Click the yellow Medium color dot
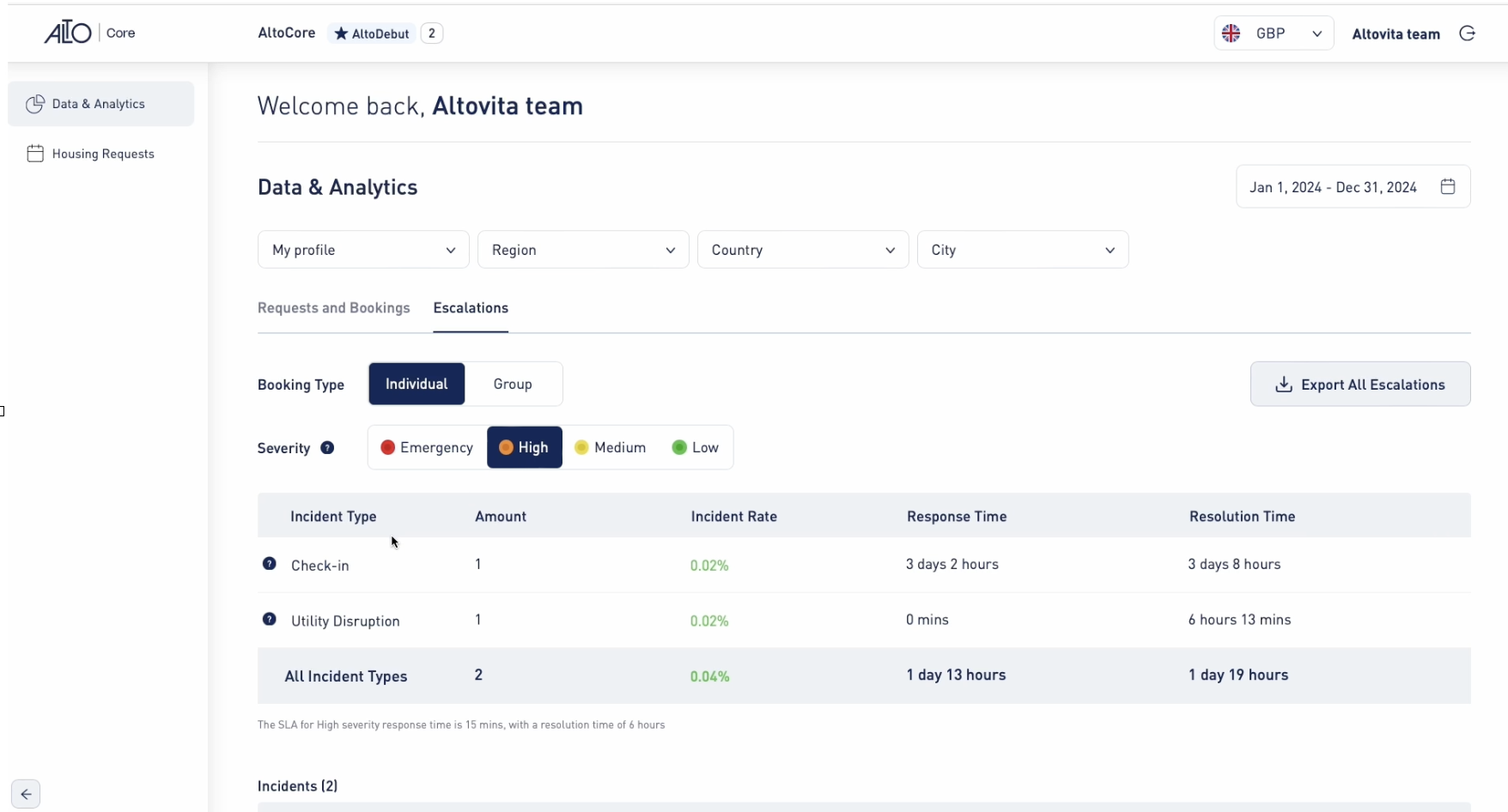Screen dimensions: 1508x812 coord(581,447)
